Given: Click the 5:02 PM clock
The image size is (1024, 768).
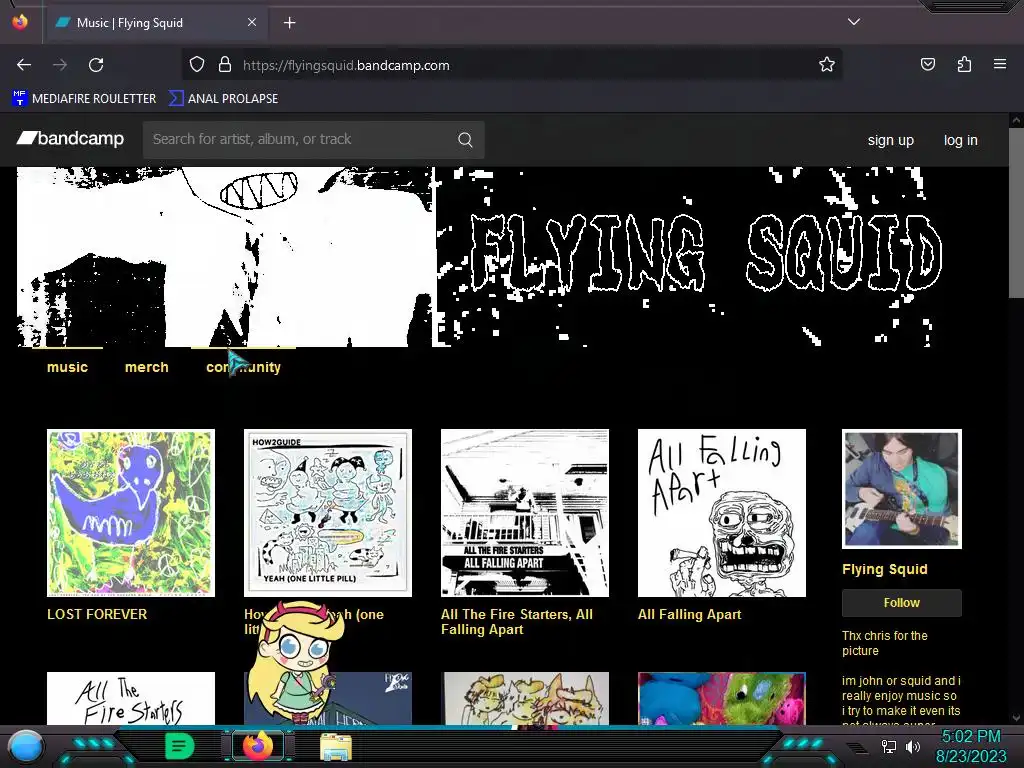Looking at the screenshot, I should tap(971, 737).
